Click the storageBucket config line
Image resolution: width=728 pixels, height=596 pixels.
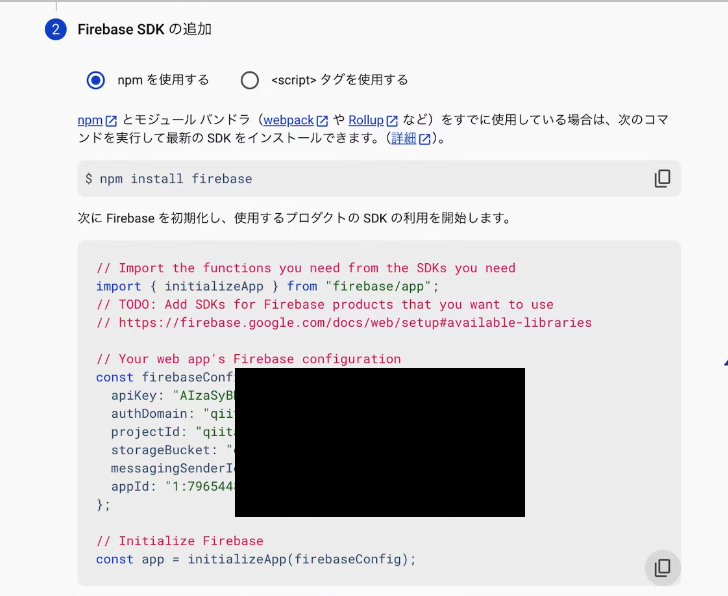coord(173,450)
